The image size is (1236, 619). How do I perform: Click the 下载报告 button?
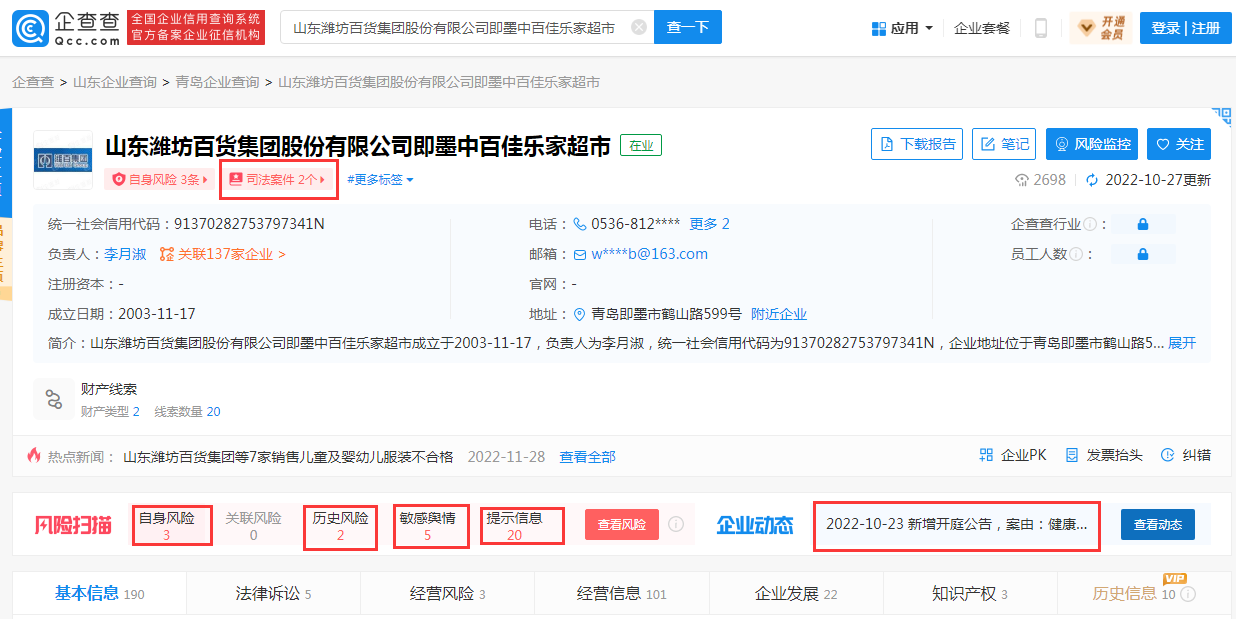pos(917,144)
